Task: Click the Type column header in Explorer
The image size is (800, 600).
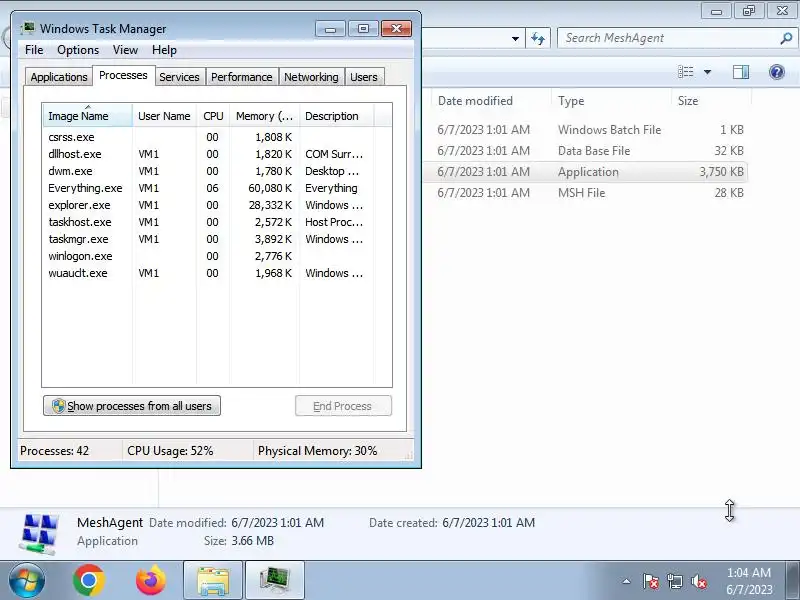Action: 611,101
